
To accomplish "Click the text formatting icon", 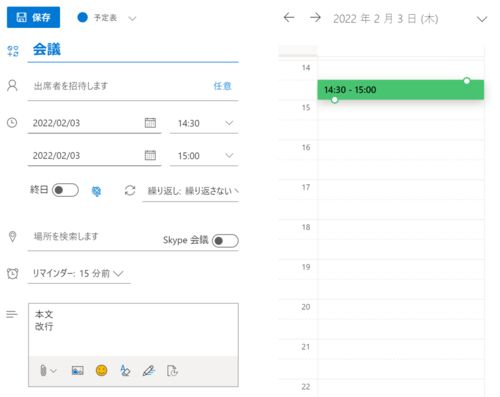I will coord(125,370).
